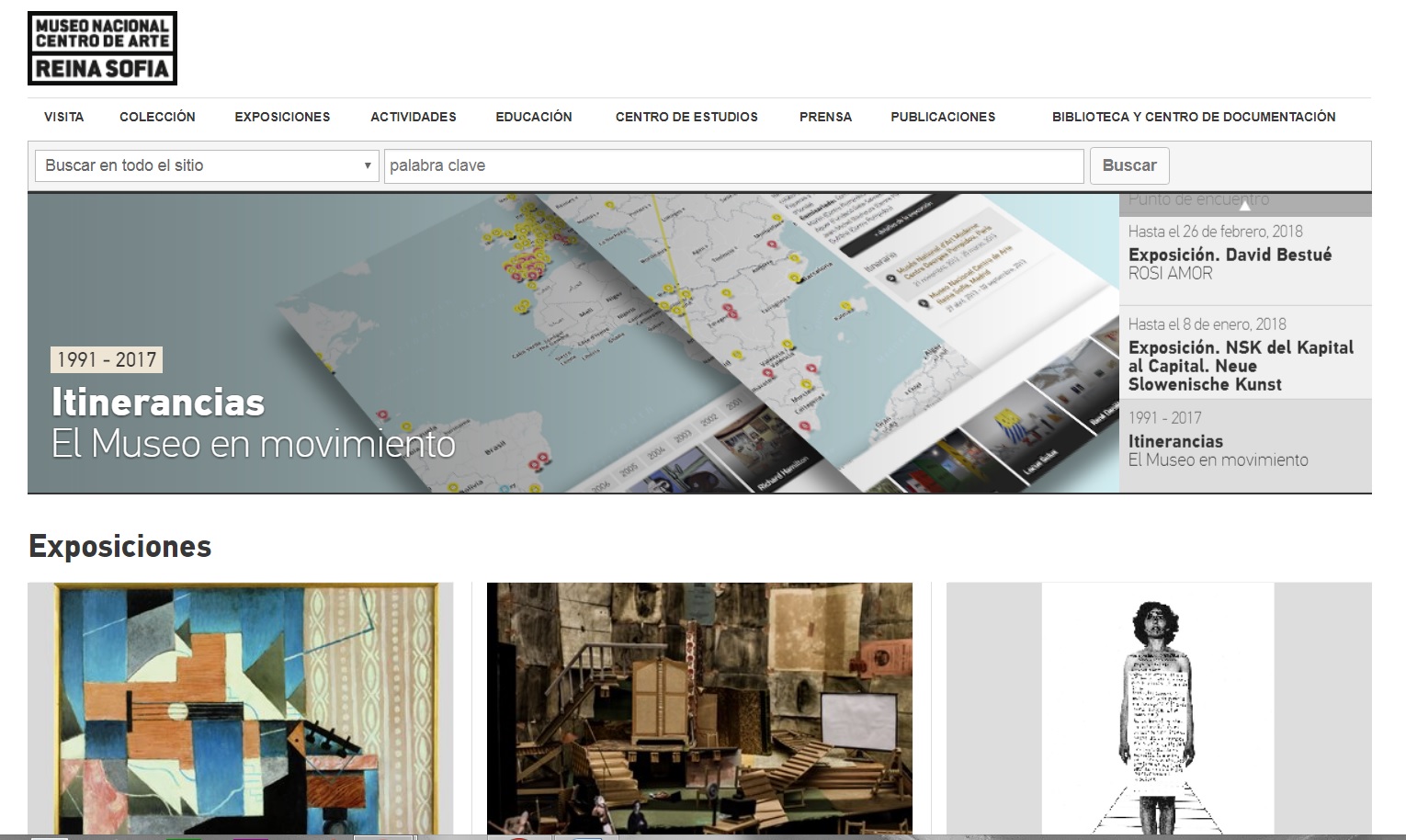Viewport: 1406px width, 840px height.
Task: Open the standing figure with text exhibition thumbnail
Action: point(1159,709)
